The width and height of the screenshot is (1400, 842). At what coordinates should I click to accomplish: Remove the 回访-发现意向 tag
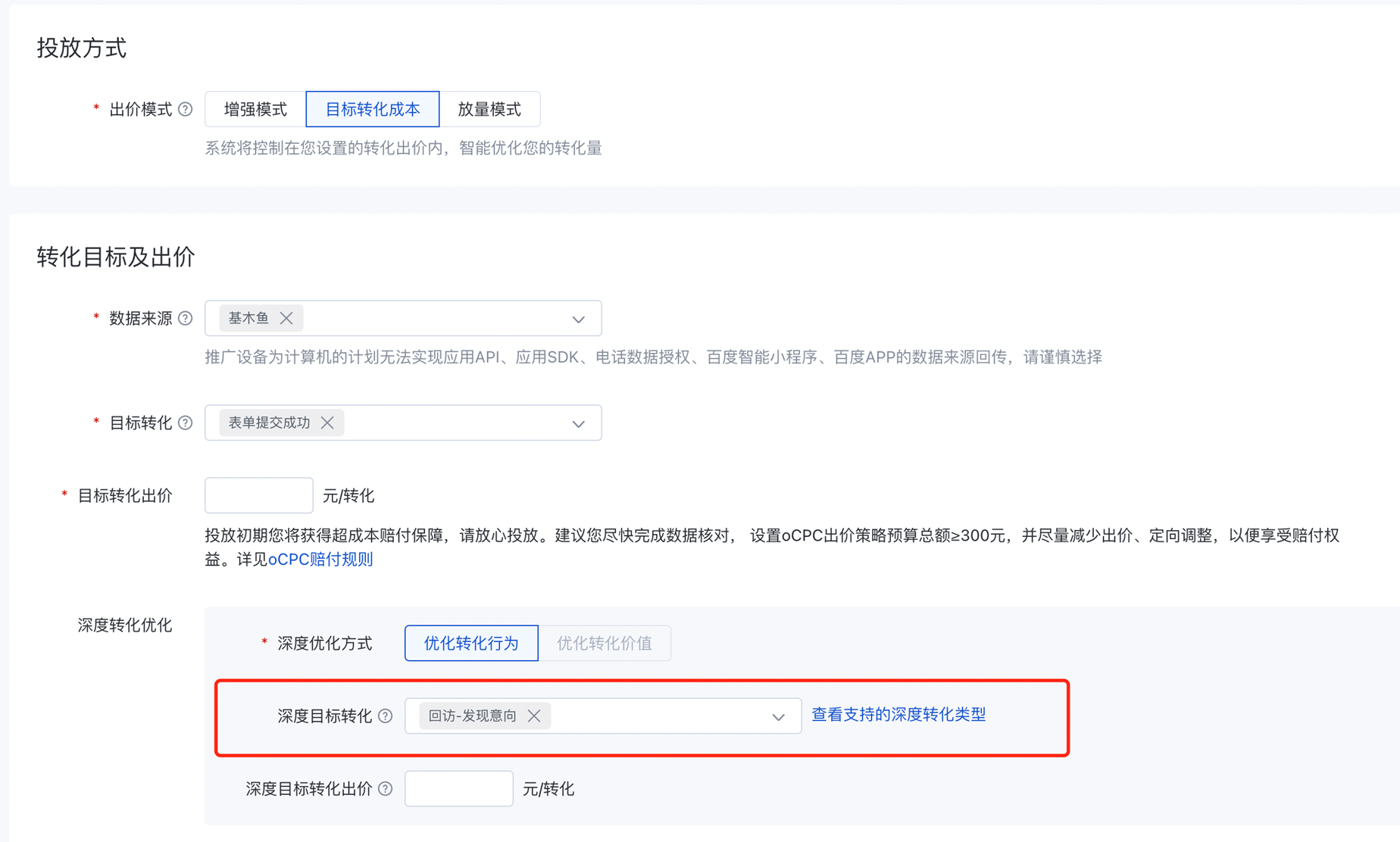pos(534,716)
